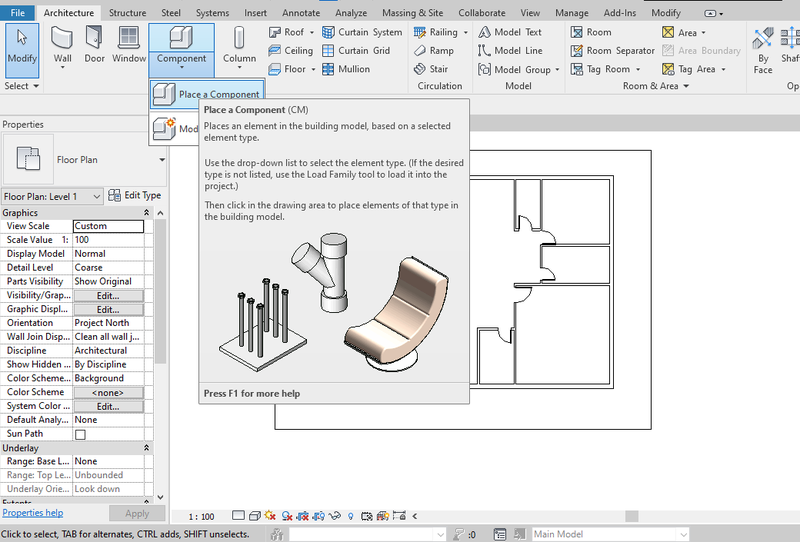Viewport: 800px width, 542px height.
Task: Open the Wall tool dropdown arrow
Action: coord(62,67)
